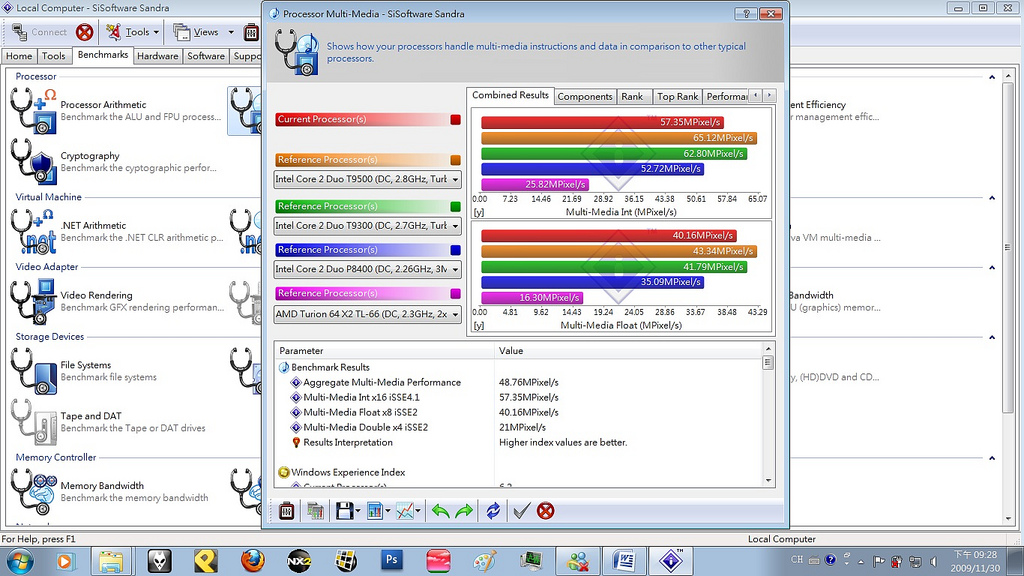Switch to Components tab
The image size is (1024, 576).
click(584, 97)
